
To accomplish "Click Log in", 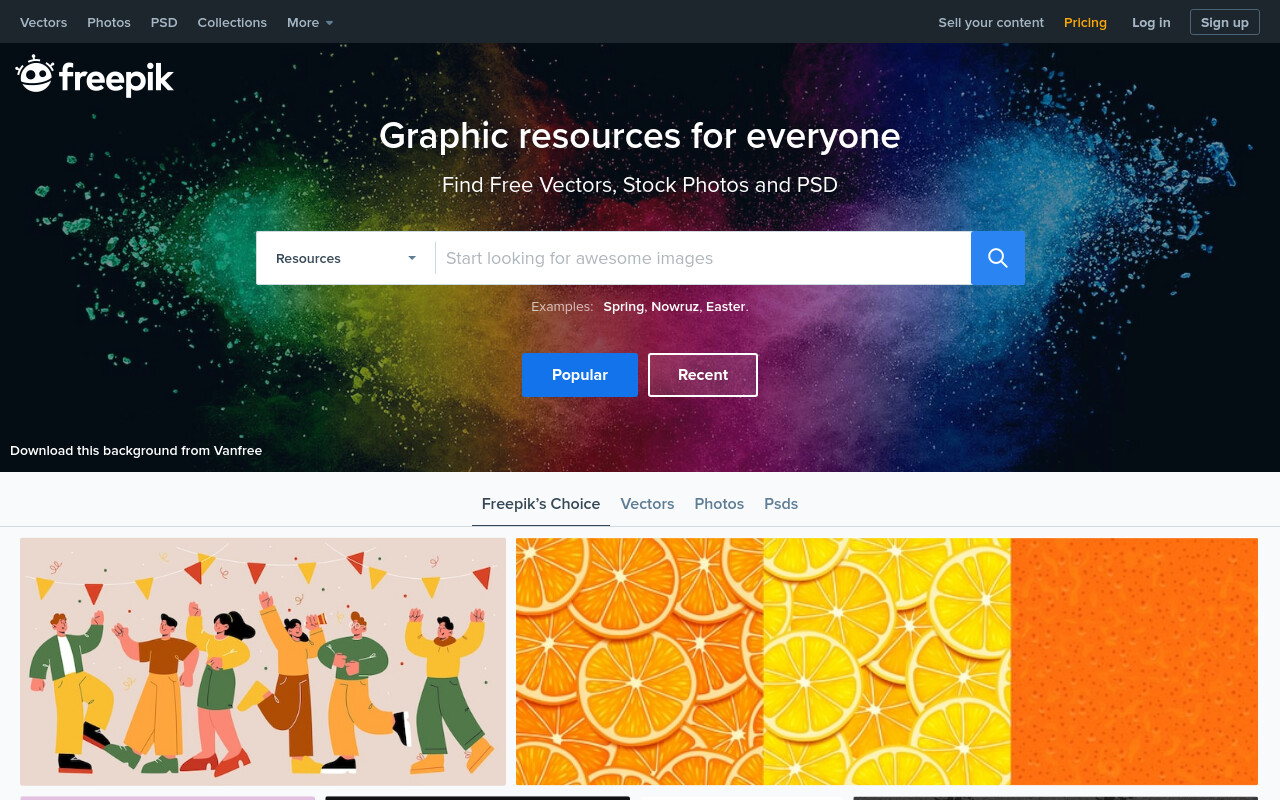I will 1151,22.
